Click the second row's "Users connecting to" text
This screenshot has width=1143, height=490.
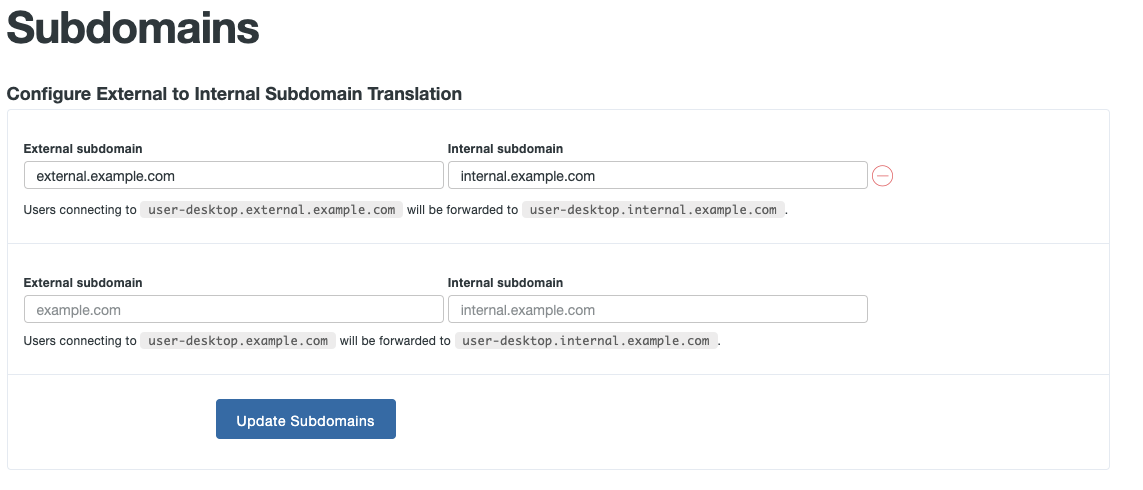[80, 341]
